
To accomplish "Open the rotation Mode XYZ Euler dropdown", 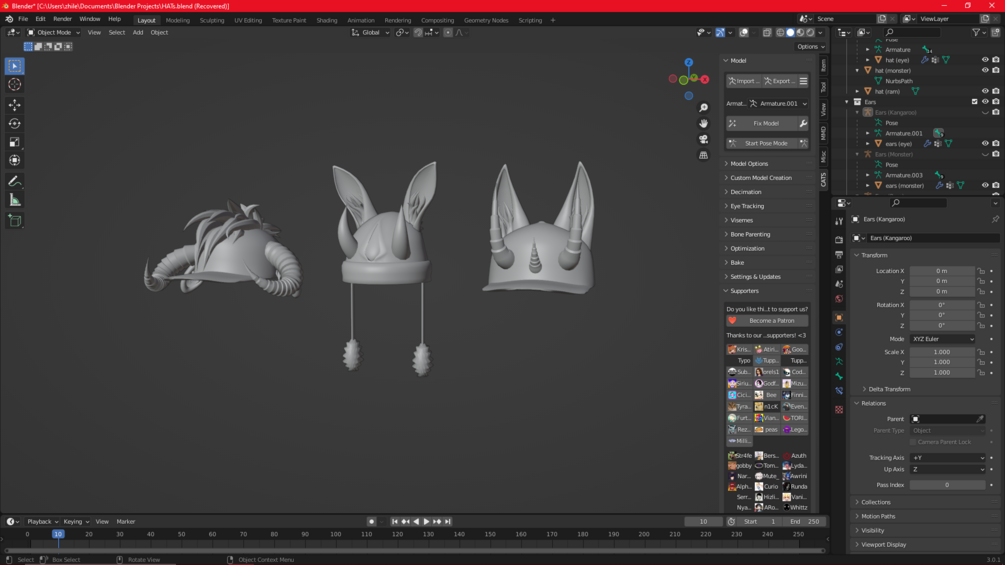I will 942,339.
